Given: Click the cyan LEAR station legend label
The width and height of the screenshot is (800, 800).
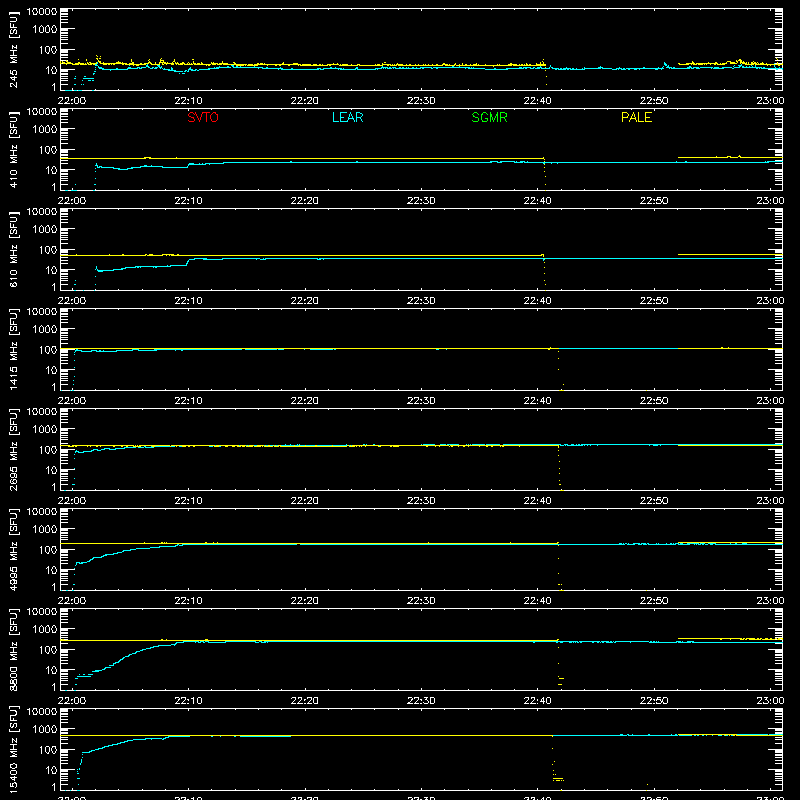Looking at the screenshot, I should tap(347, 117).
